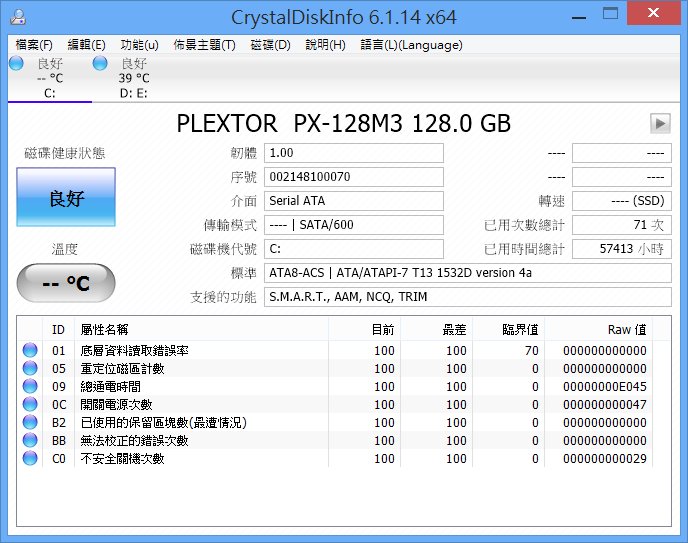Click the next disk arrow button

(660, 124)
